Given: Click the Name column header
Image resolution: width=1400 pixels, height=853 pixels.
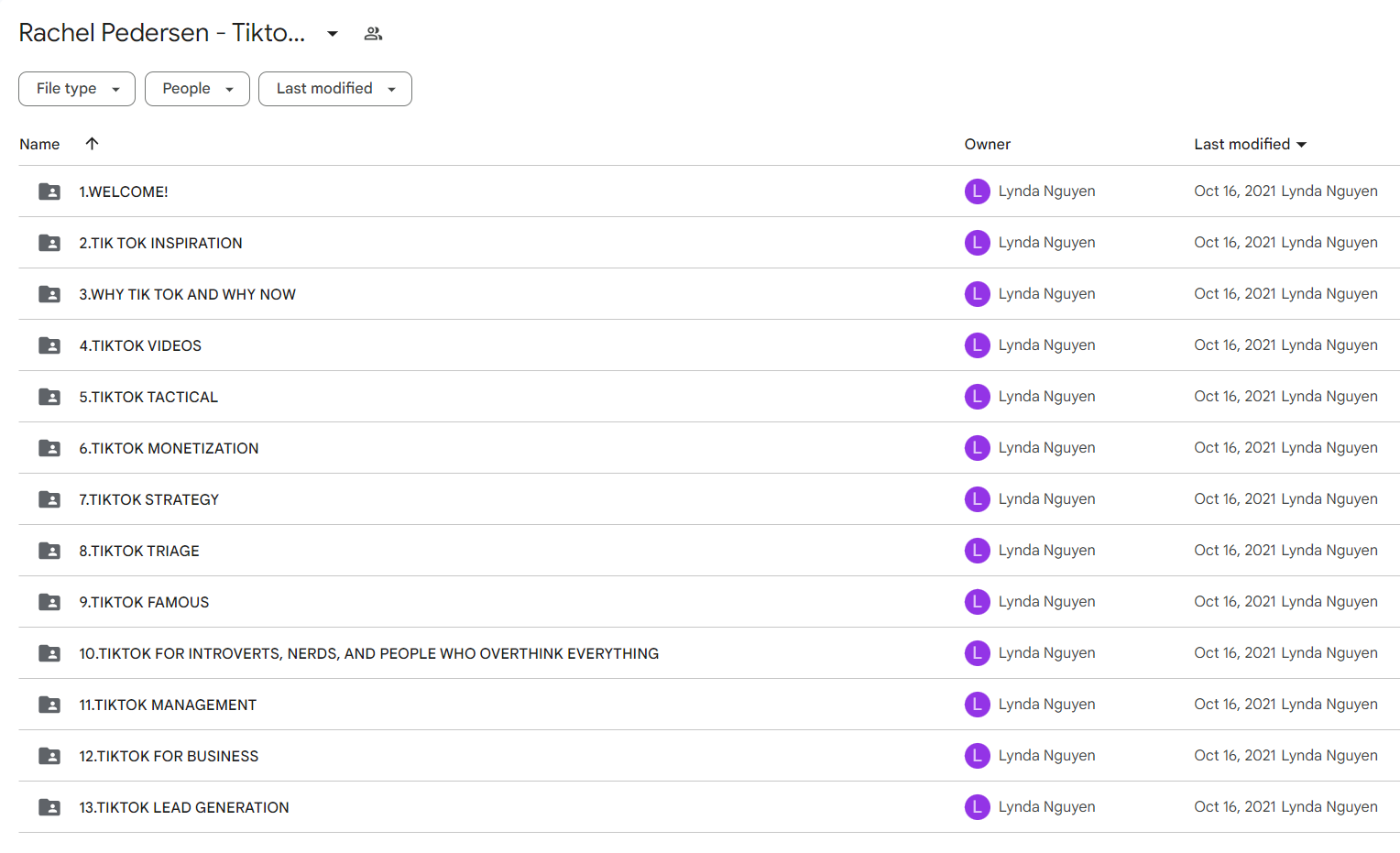Looking at the screenshot, I should (x=39, y=144).
